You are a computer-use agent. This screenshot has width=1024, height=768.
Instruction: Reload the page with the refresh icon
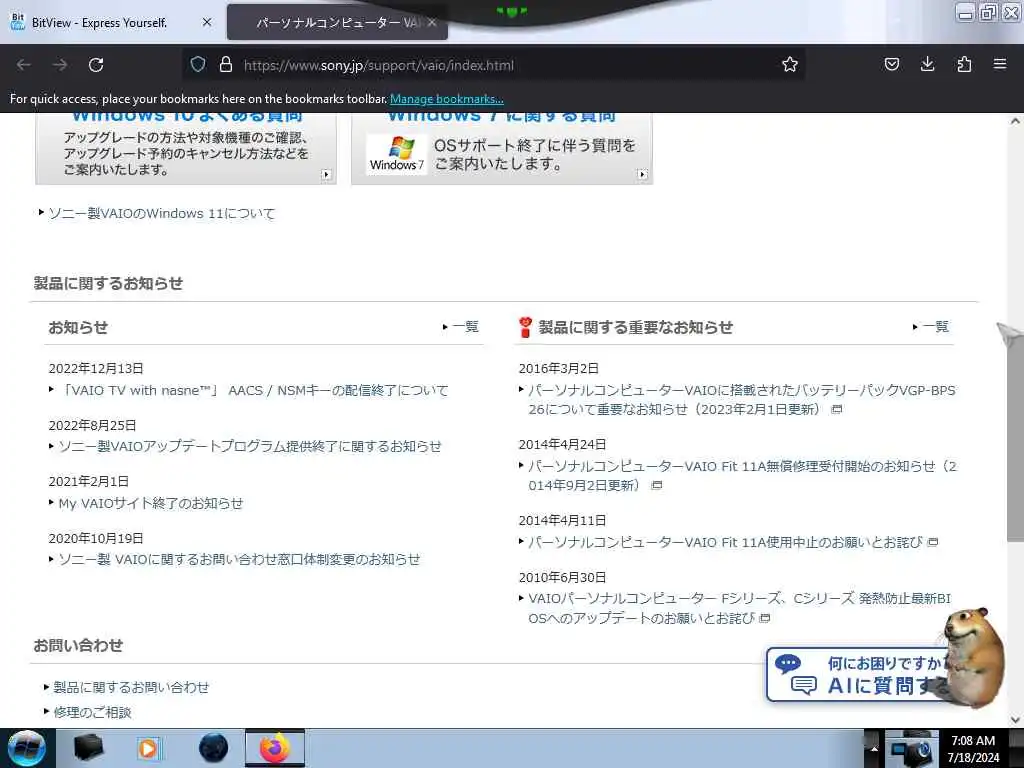(96, 65)
